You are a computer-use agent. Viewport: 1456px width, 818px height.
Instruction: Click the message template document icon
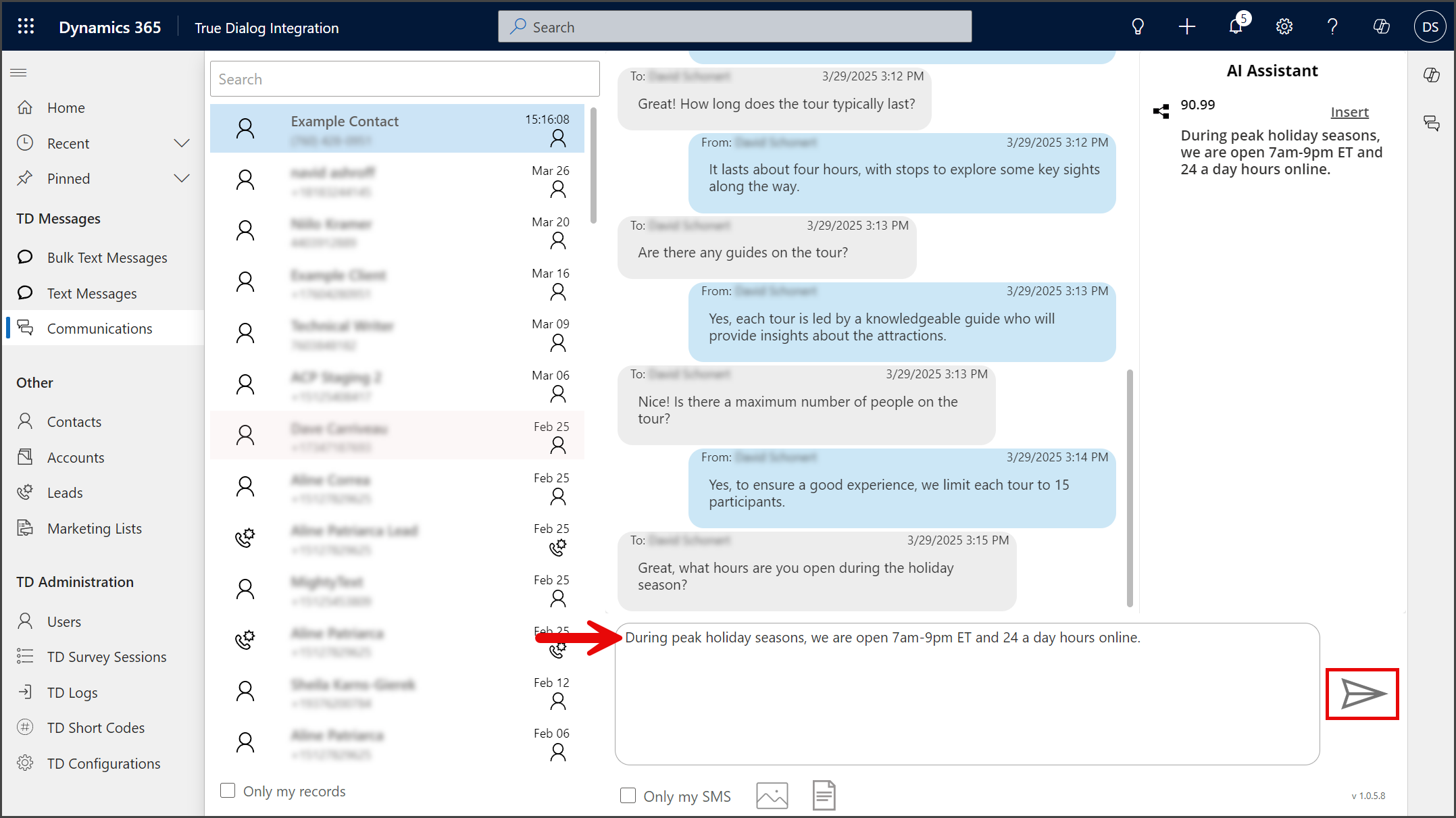[824, 795]
